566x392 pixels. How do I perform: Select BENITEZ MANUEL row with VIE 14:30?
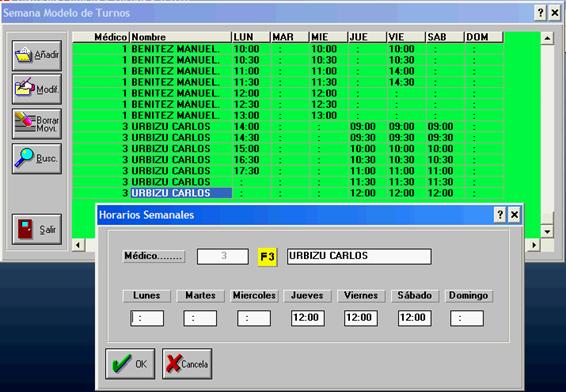coord(288,82)
